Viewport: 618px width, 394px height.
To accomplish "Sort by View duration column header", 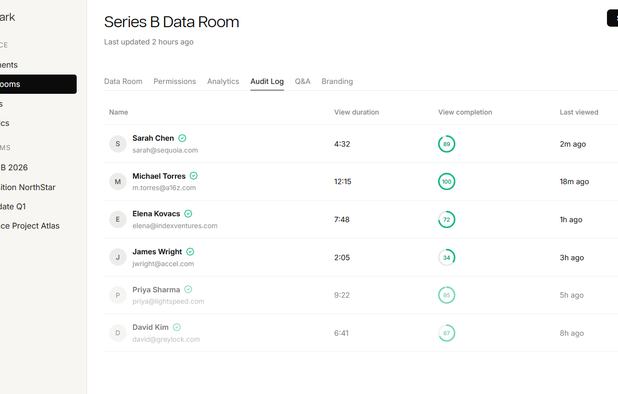I will (x=356, y=112).
